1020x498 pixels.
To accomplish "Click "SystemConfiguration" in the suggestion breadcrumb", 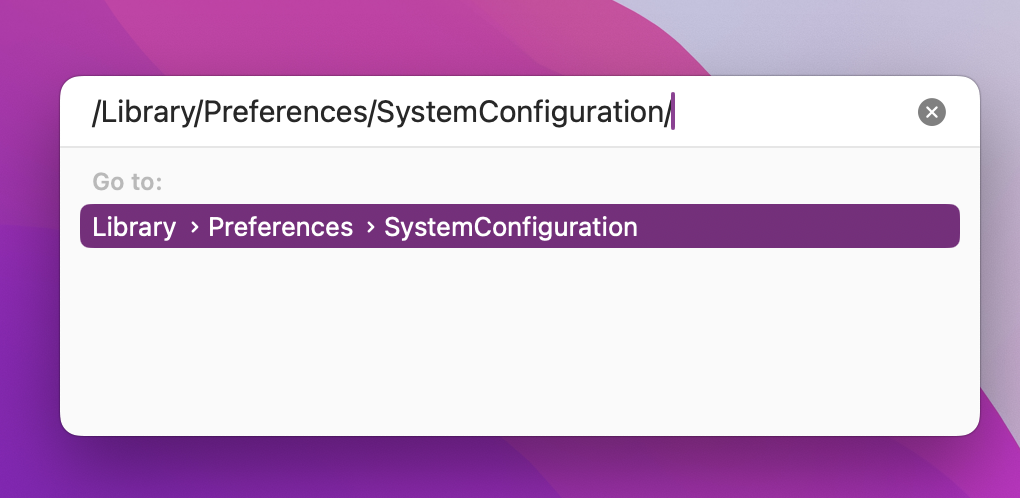I will [511, 227].
